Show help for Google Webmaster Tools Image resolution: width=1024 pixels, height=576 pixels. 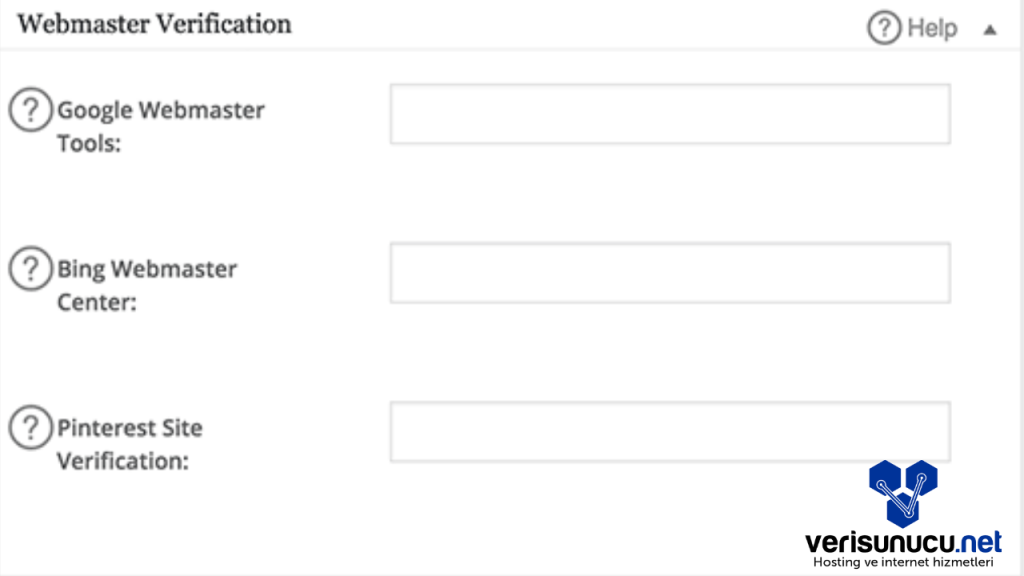point(31,109)
